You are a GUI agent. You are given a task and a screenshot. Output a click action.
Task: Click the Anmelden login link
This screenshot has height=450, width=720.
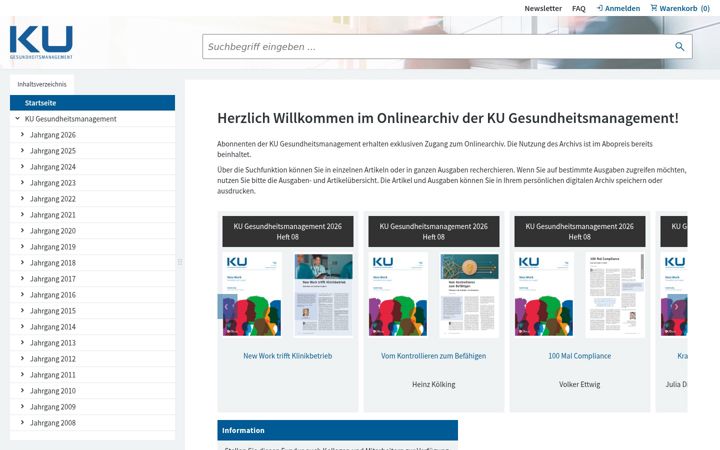(618, 8)
